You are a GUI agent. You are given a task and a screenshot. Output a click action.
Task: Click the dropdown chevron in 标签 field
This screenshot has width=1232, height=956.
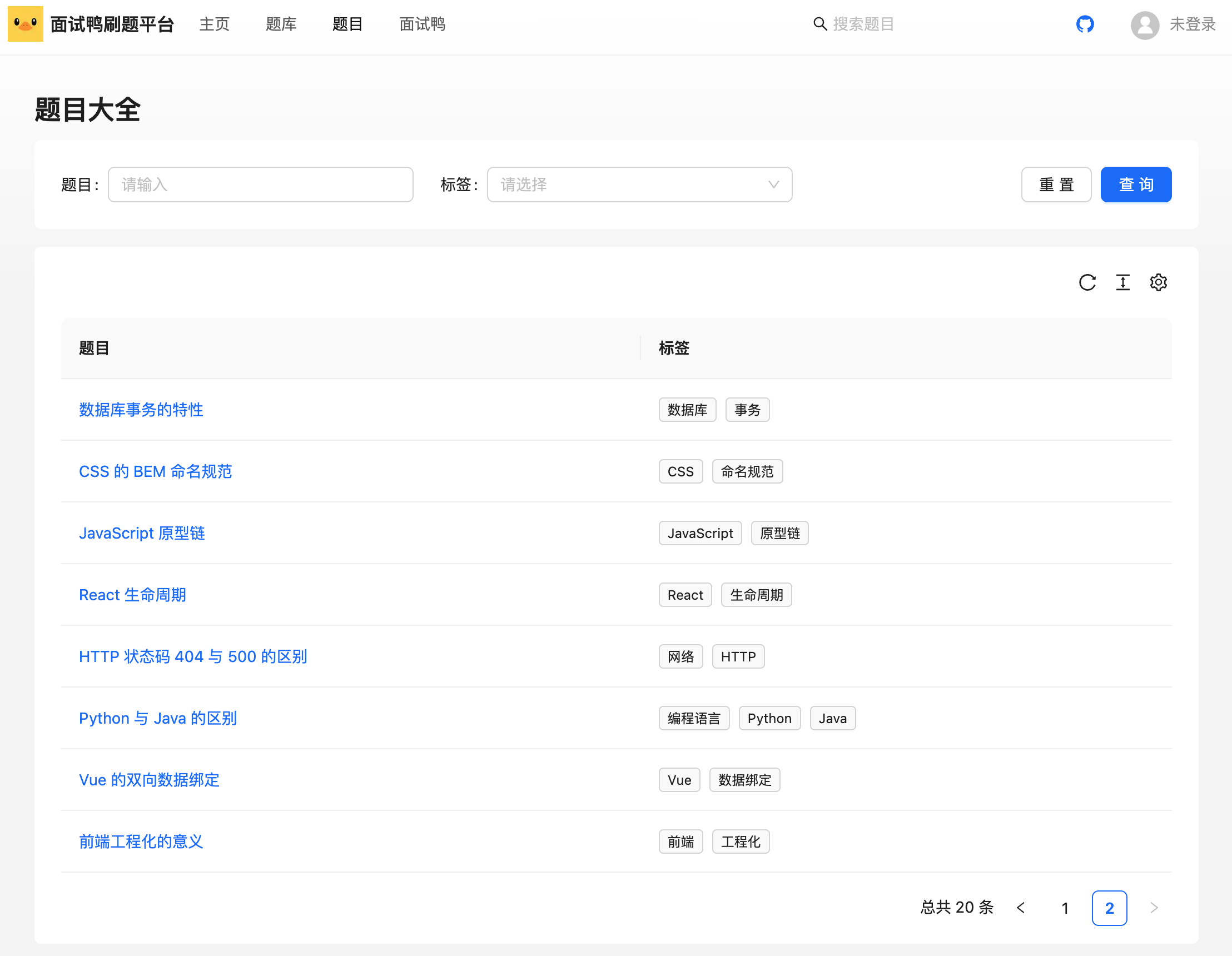tap(773, 185)
